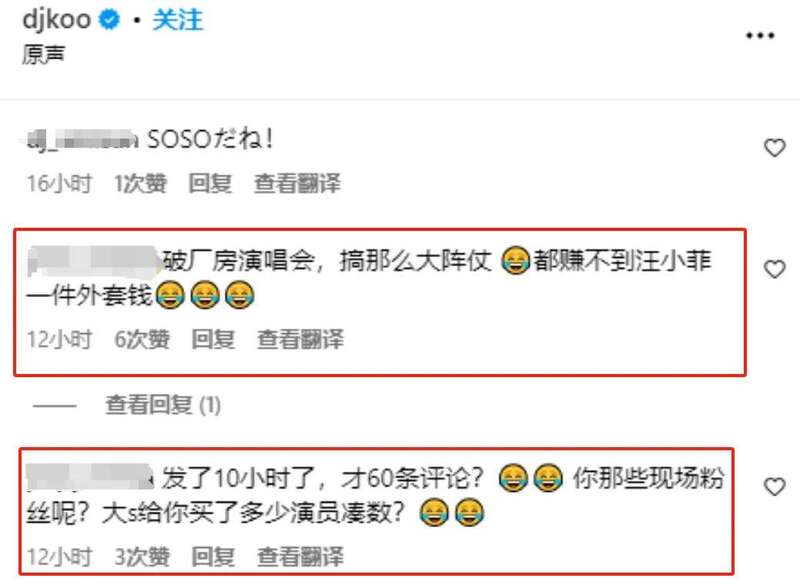This screenshot has height=588, width=800.
Task: View translation of the SOSOだね comment
Action: [x=297, y=184]
